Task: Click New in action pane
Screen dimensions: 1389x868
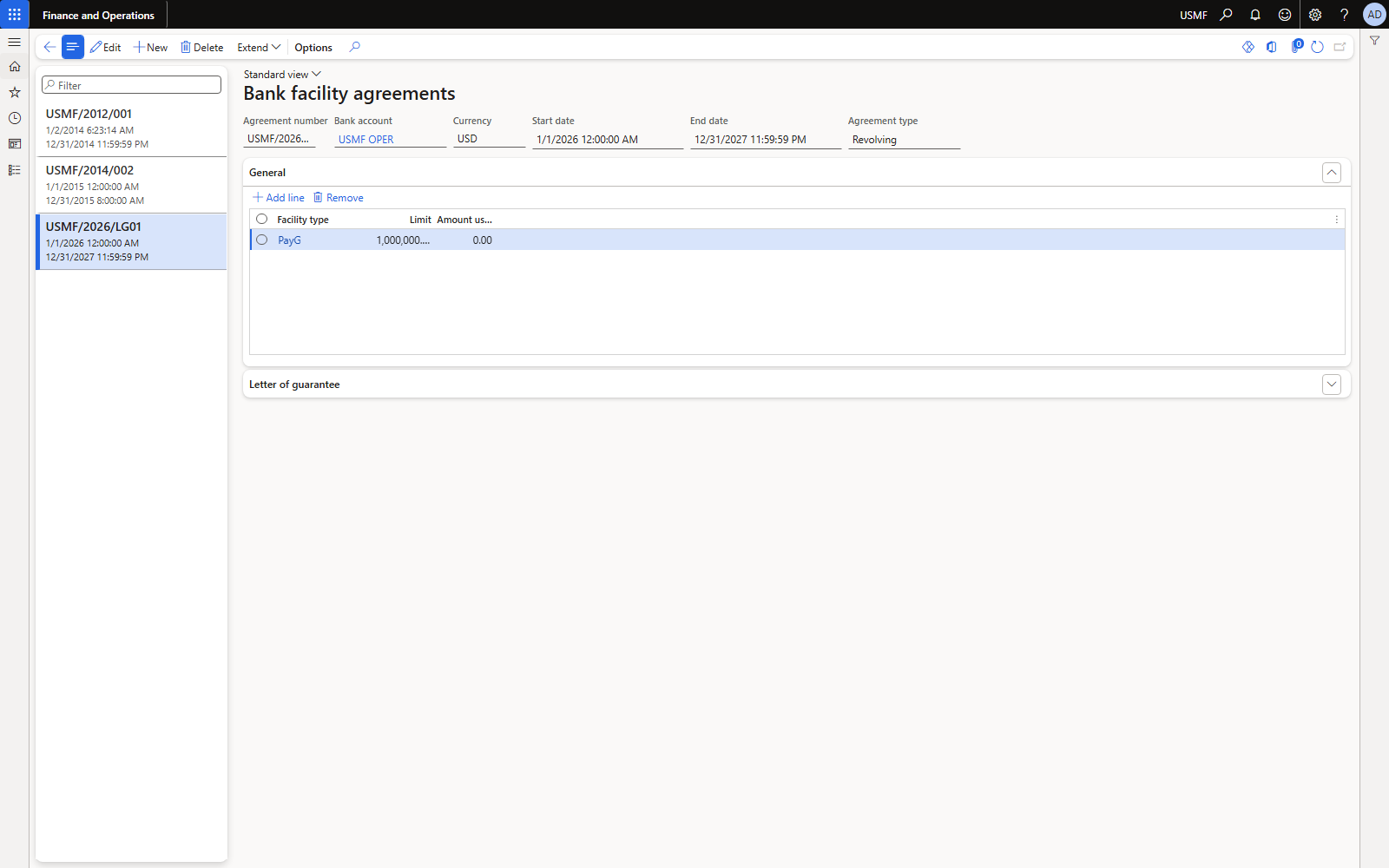Action: [151, 48]
